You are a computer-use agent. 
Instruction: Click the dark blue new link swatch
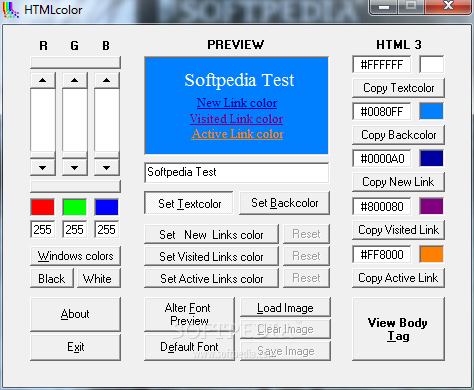(x=432, y=158)
